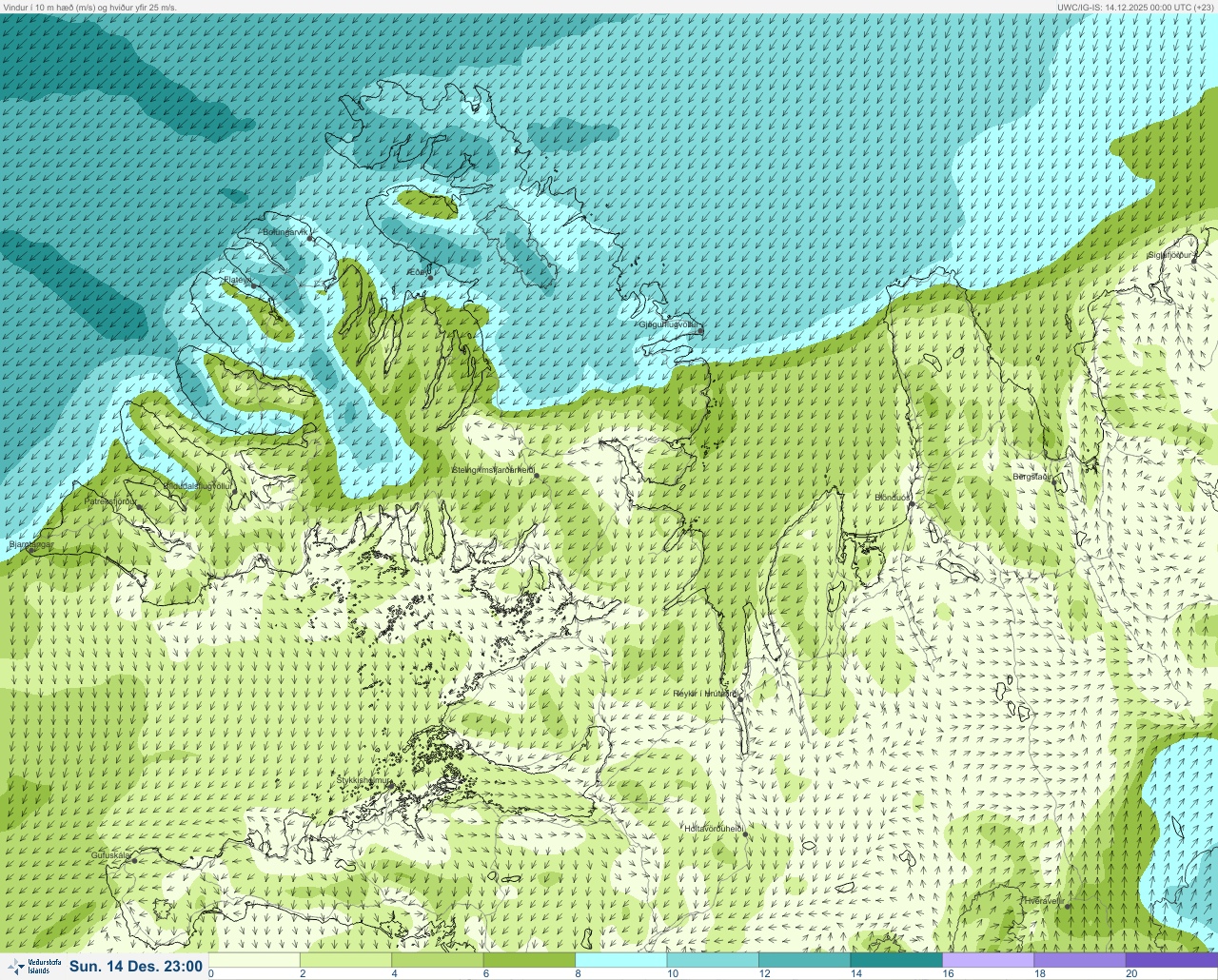Click the 10–12 m/s light teal legend swatch
Screen dimensions: 1218x980
coord(713,960)
